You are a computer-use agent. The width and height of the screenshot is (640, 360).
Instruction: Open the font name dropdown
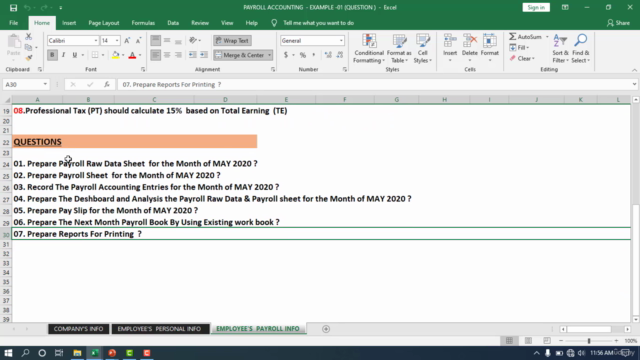click(96, 40)
